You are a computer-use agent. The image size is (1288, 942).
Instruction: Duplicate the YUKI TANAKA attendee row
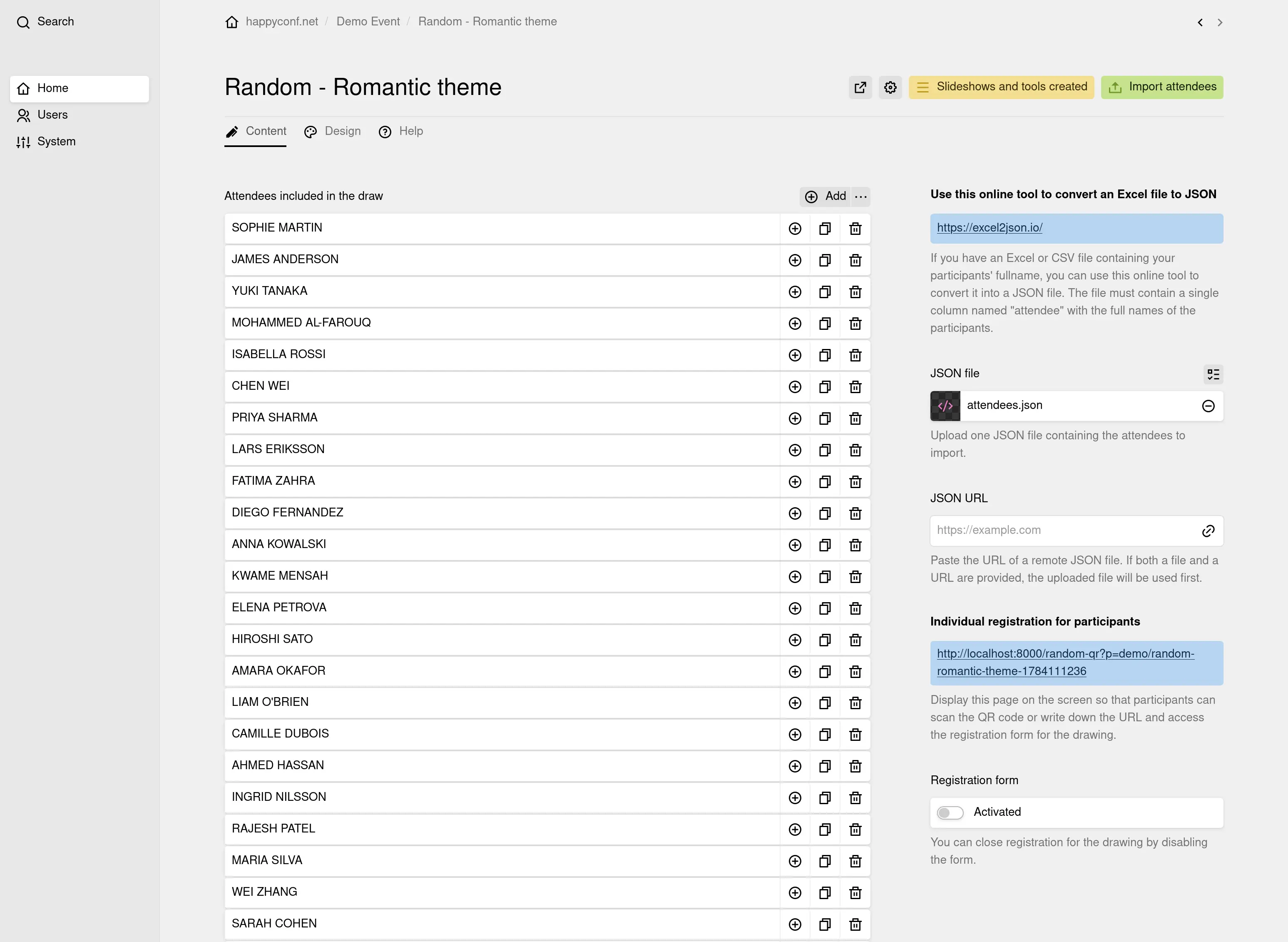825,292
